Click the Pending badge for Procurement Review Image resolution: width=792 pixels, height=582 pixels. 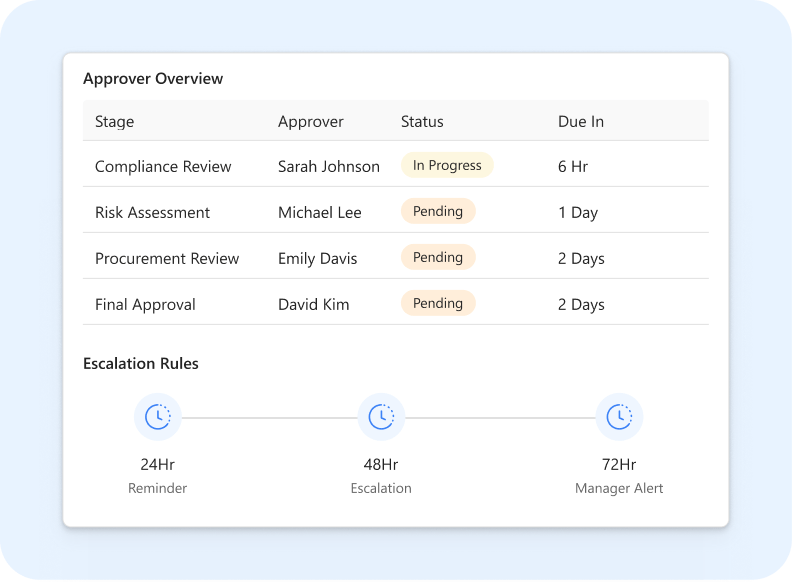point(438,257)
